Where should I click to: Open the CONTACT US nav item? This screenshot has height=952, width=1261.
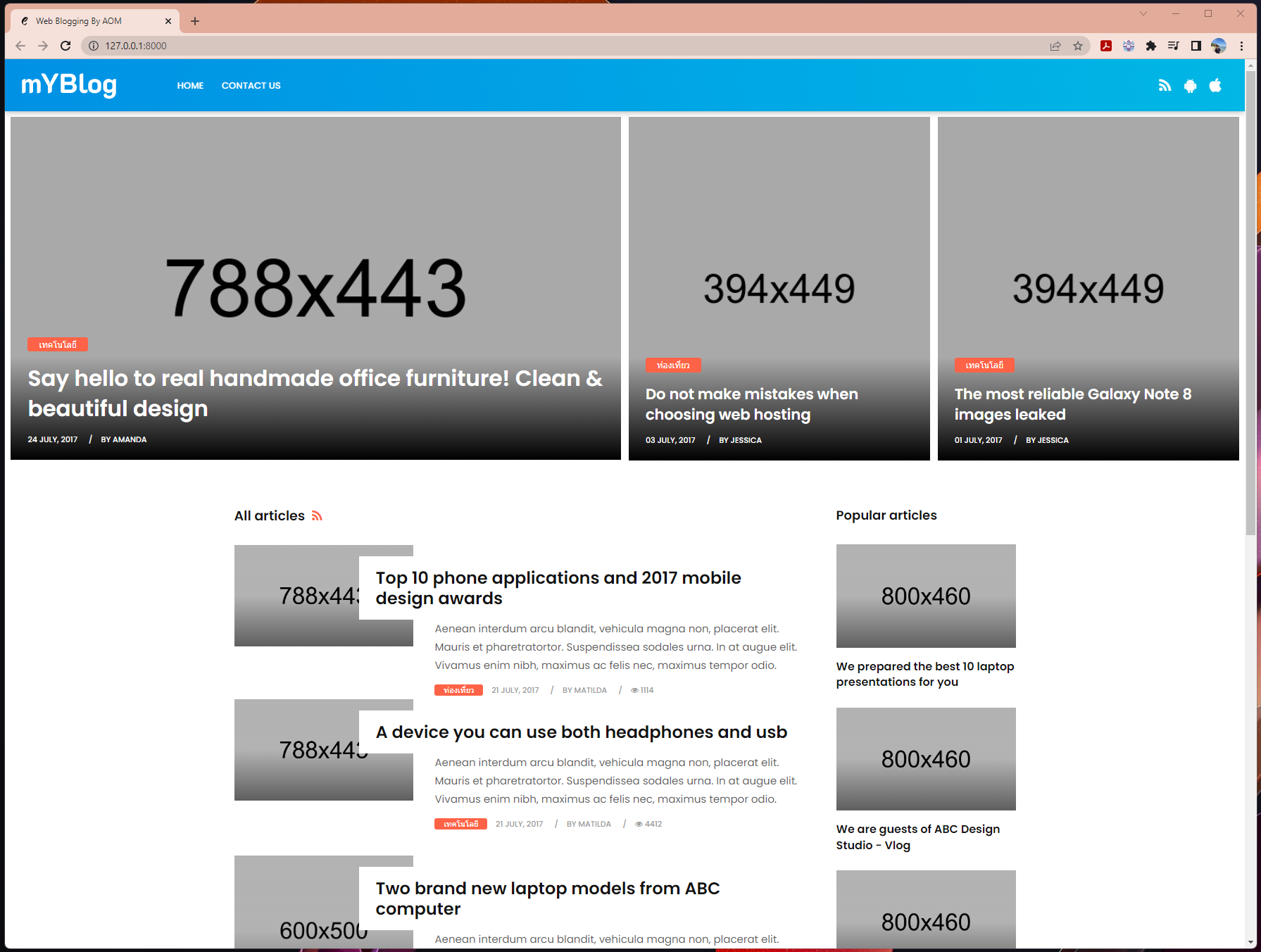tap(251, 85)
